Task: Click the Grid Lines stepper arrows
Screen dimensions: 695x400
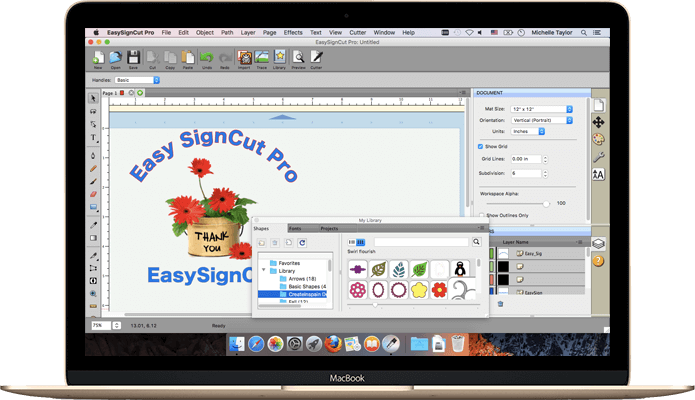Action: (x=545, y=159)
